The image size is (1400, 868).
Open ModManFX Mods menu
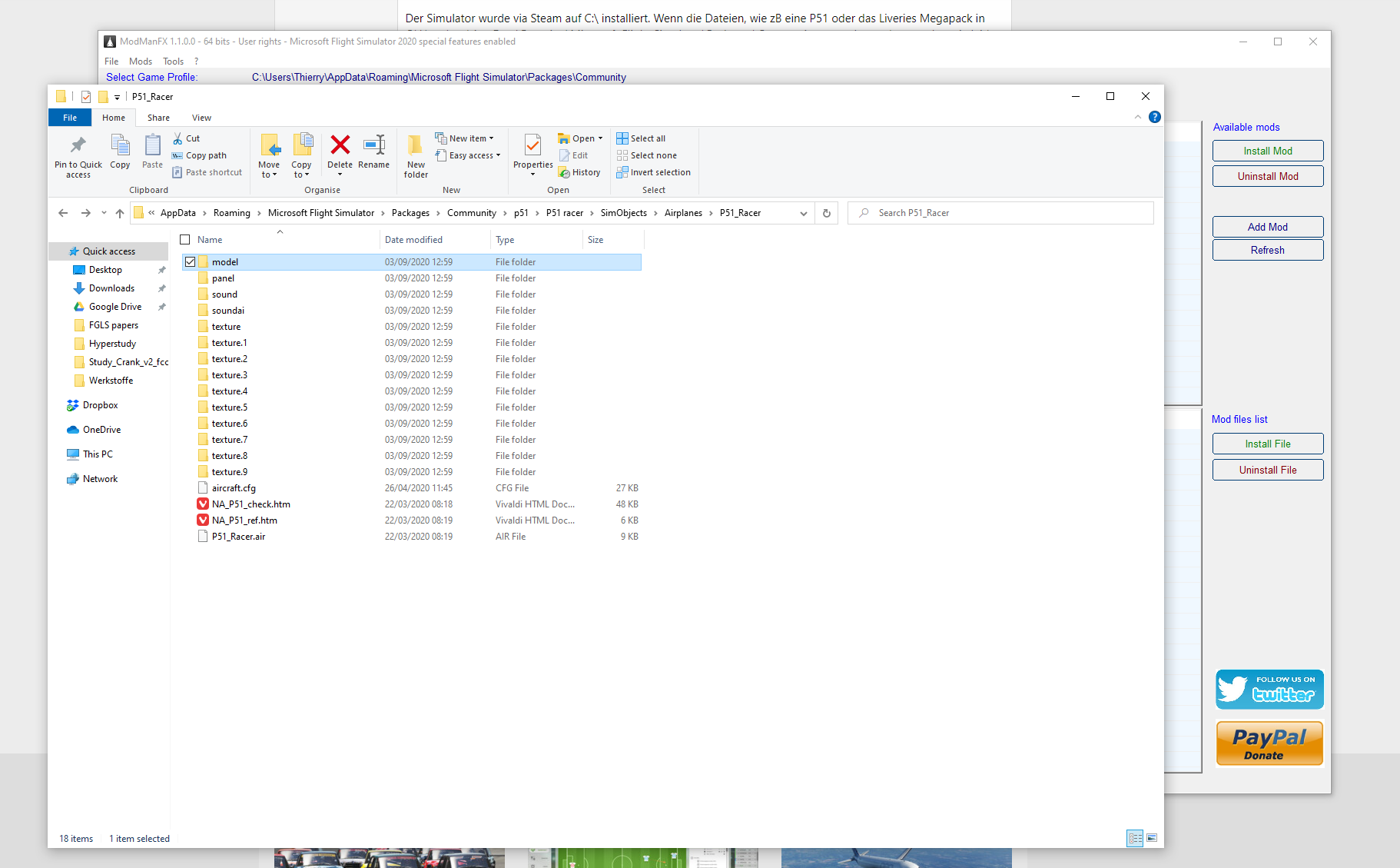coord(141,62)
